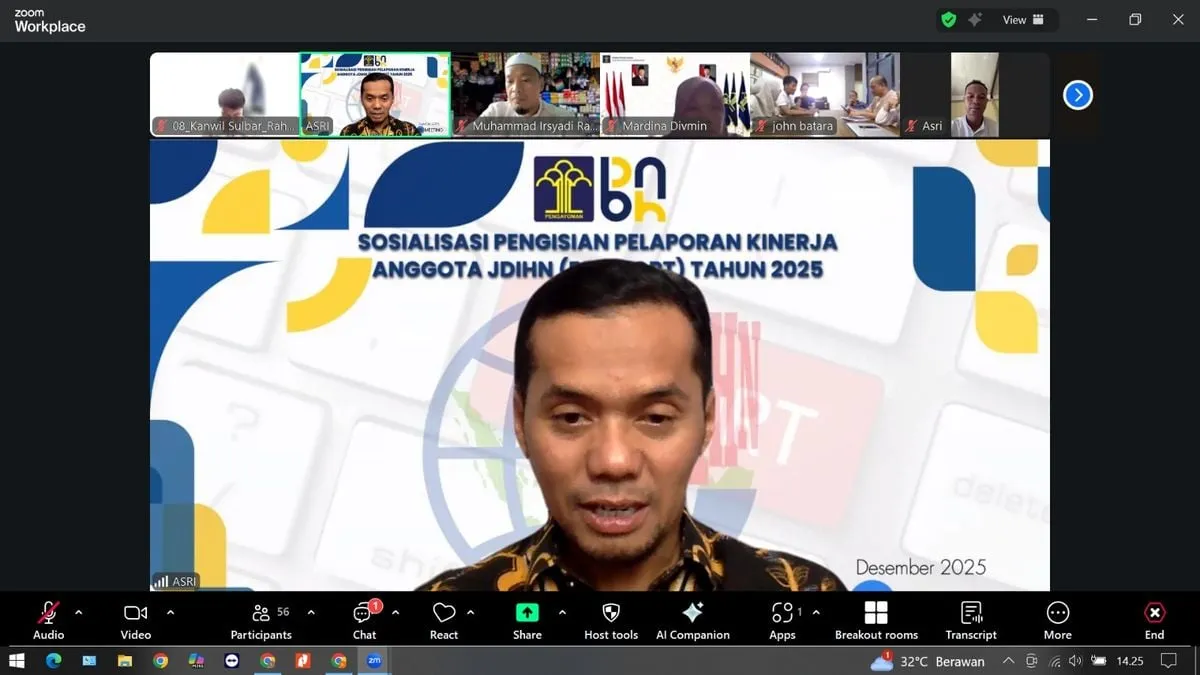
Task: Expand the Participants options chevron
Action: [311, 612]
